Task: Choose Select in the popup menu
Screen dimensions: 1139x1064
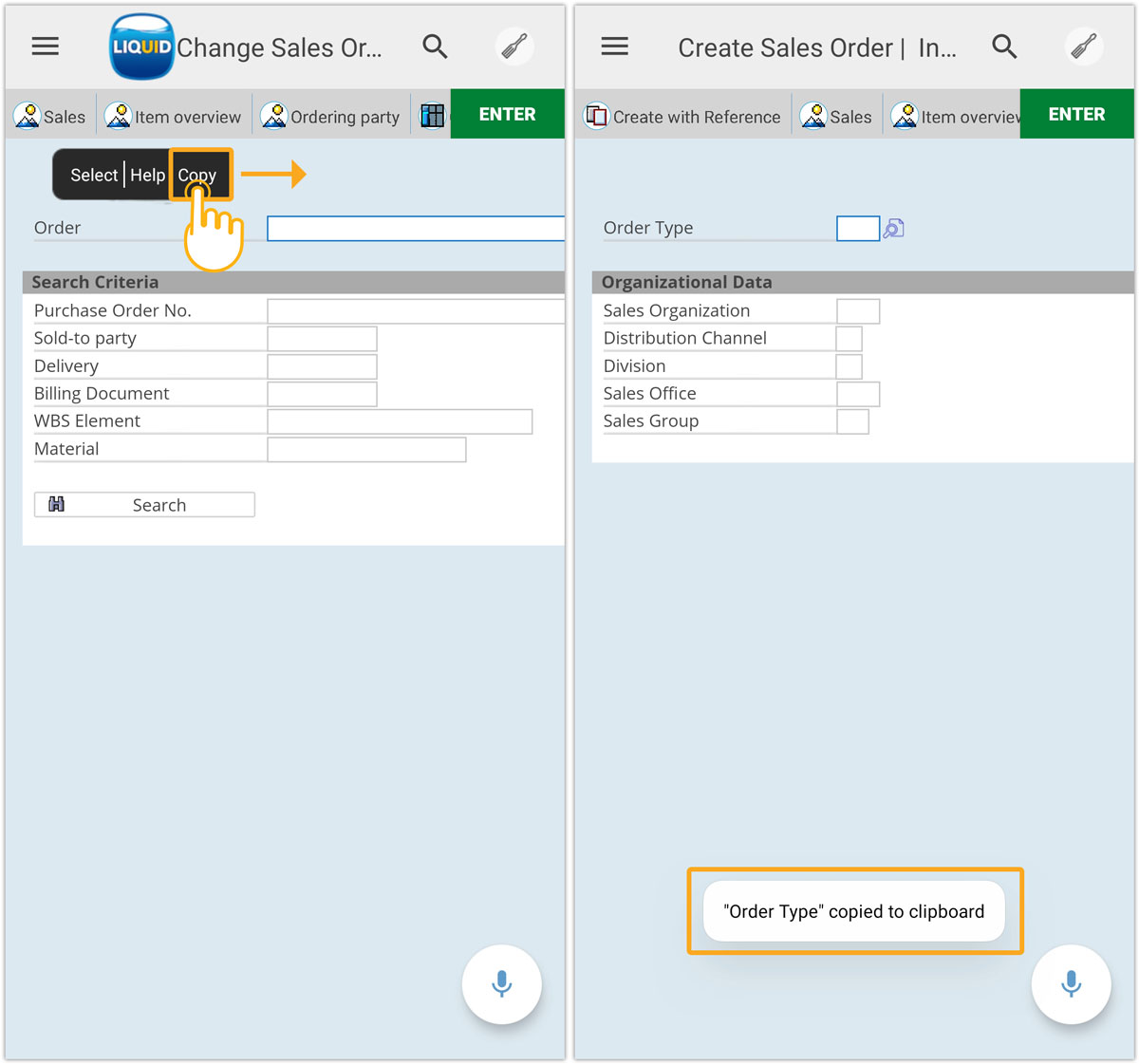Action: click(94, 176)
